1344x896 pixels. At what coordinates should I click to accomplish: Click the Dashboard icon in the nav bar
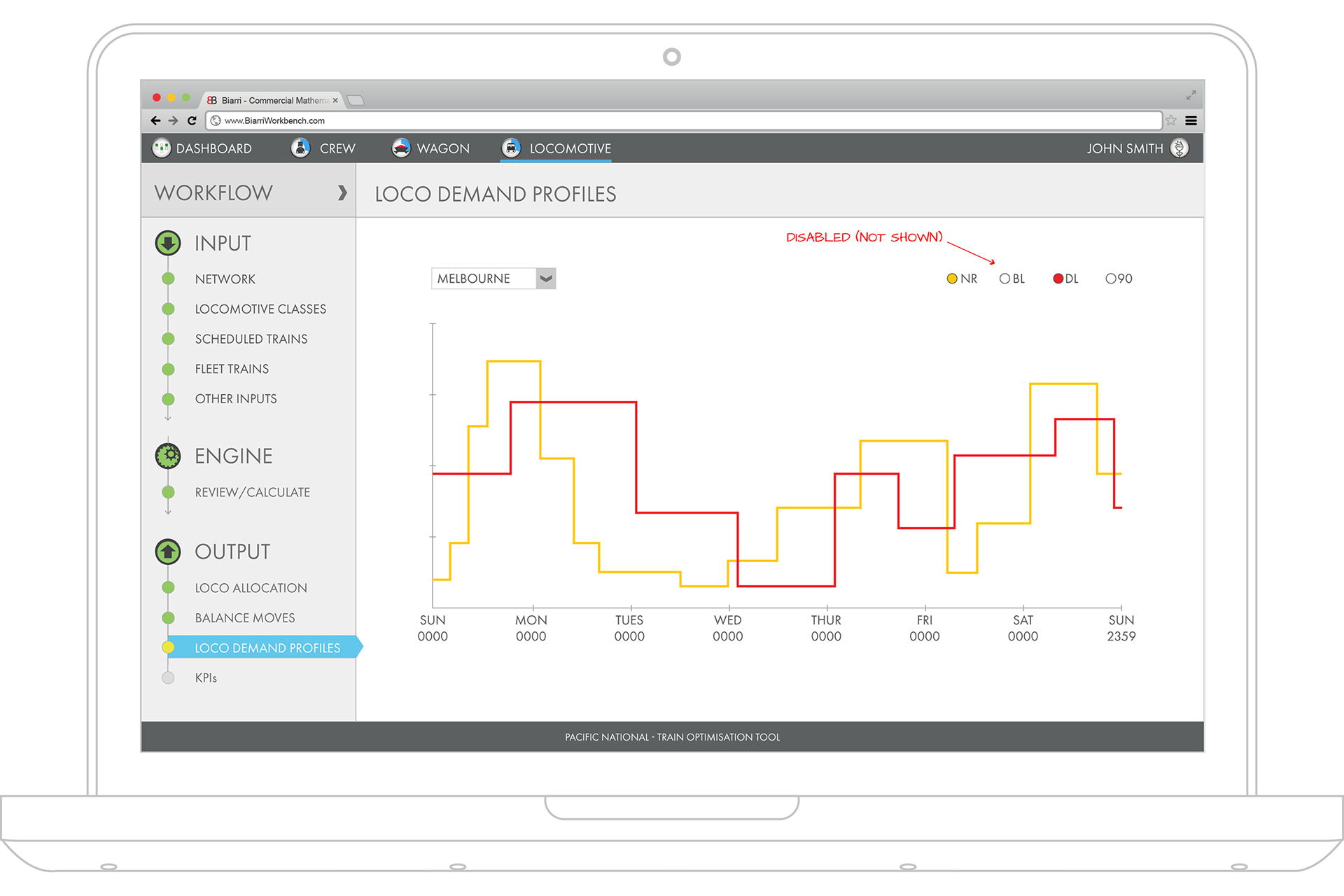coord(162,148)
